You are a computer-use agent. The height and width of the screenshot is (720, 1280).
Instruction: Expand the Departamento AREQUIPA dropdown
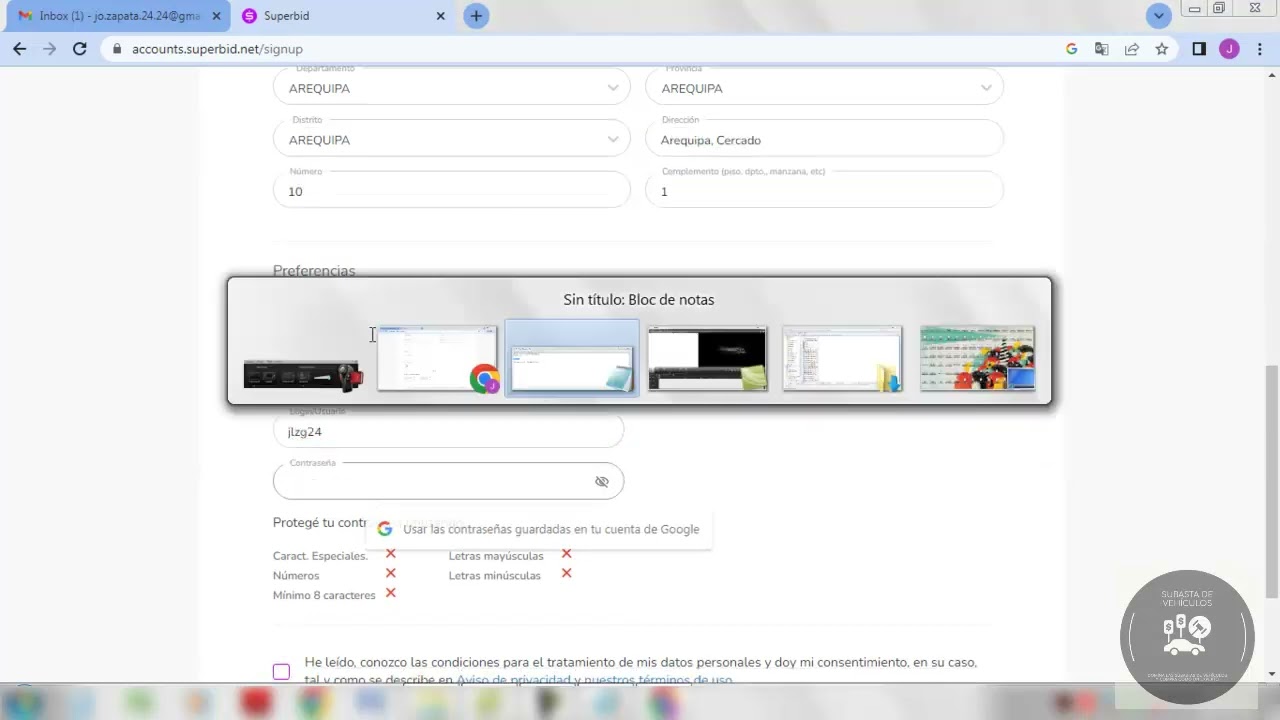coord(452,88)
